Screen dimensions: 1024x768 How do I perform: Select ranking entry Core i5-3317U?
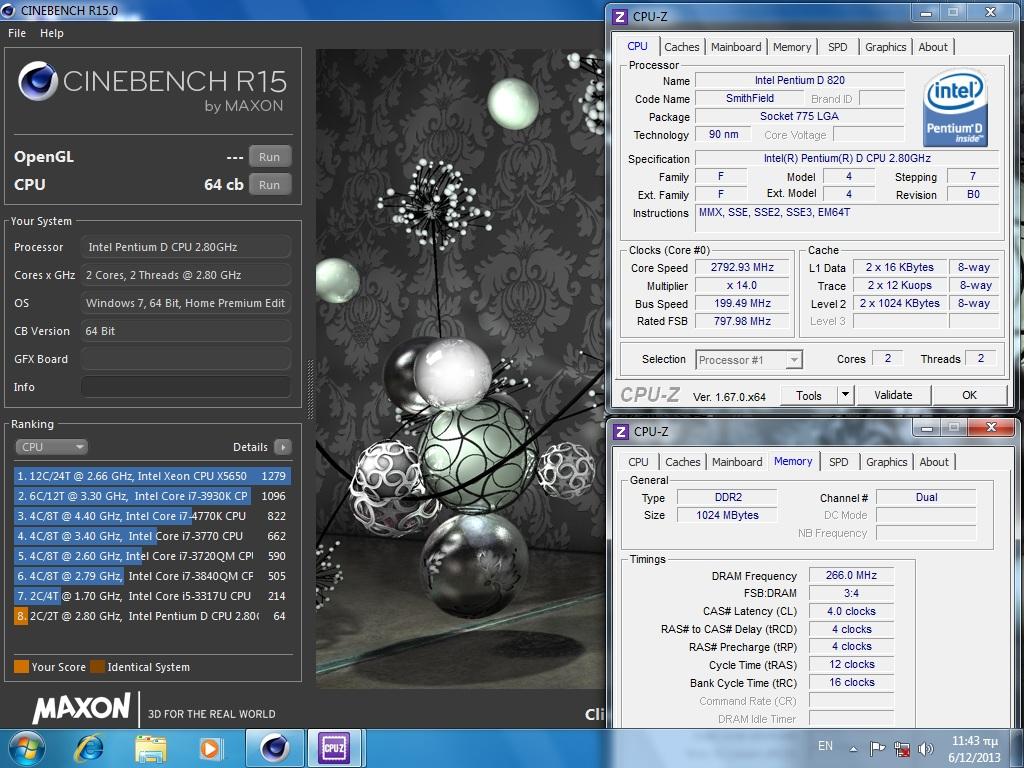(152, 596)
